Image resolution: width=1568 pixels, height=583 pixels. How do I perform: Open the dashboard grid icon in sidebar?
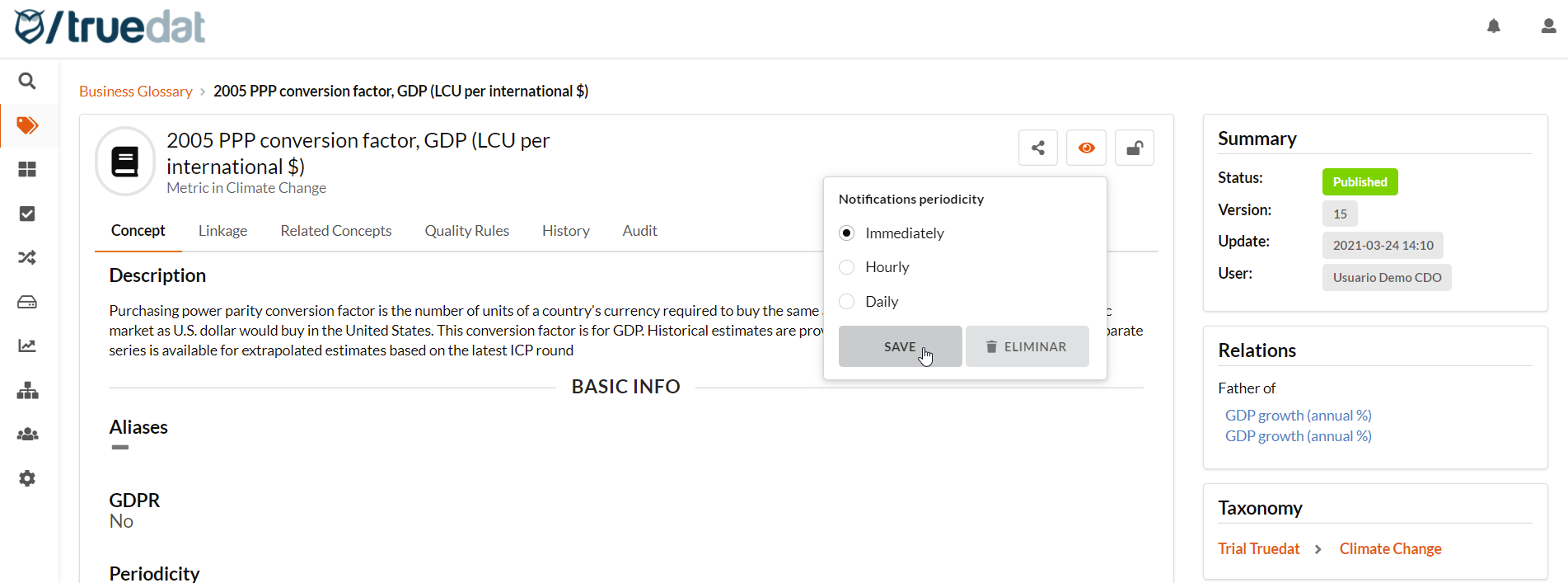pos(27,169)
